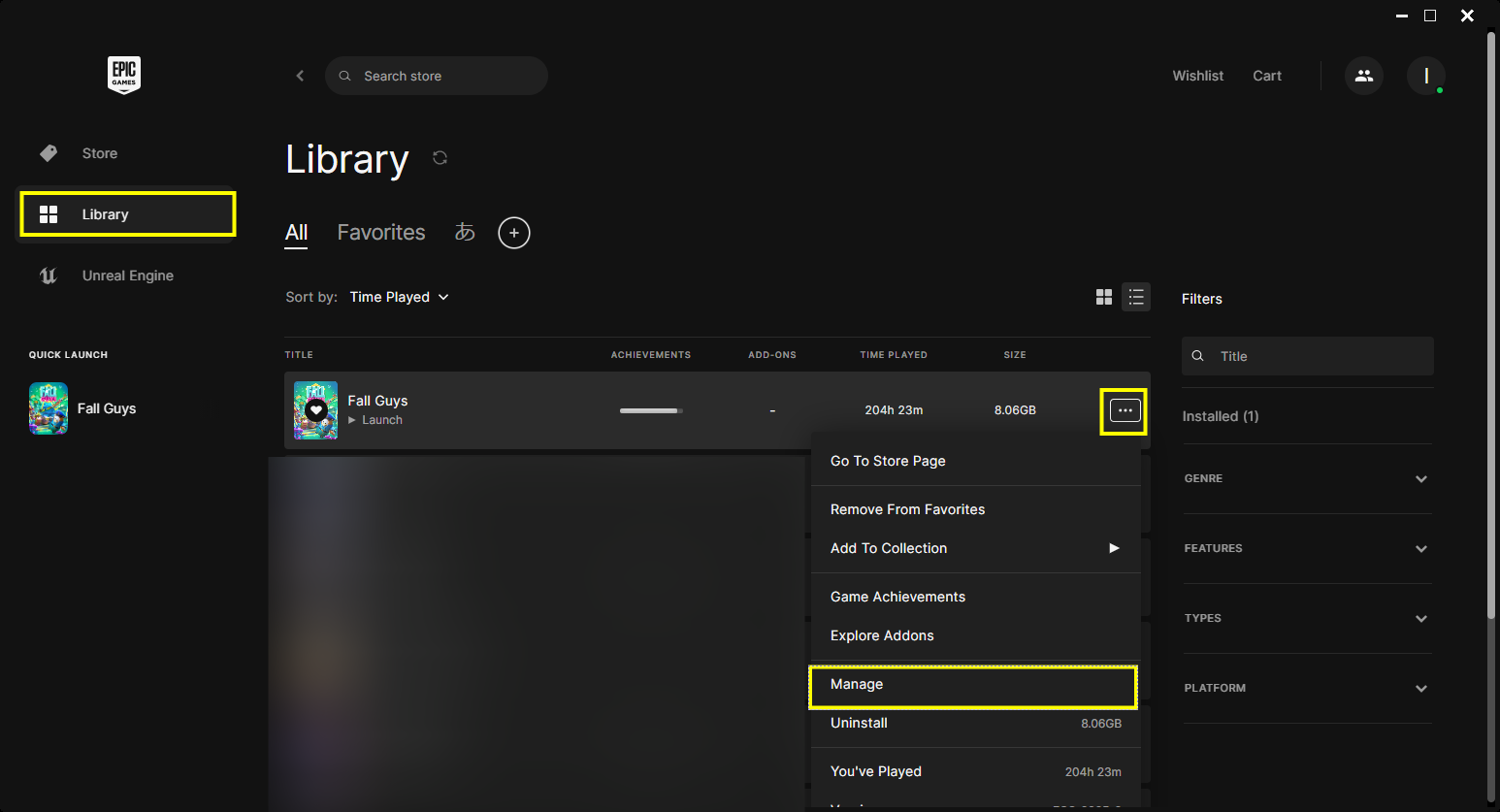This screenshot has height=812, width=1500.
Task: Click the Add-ons column header
Action: pos(772,355)
